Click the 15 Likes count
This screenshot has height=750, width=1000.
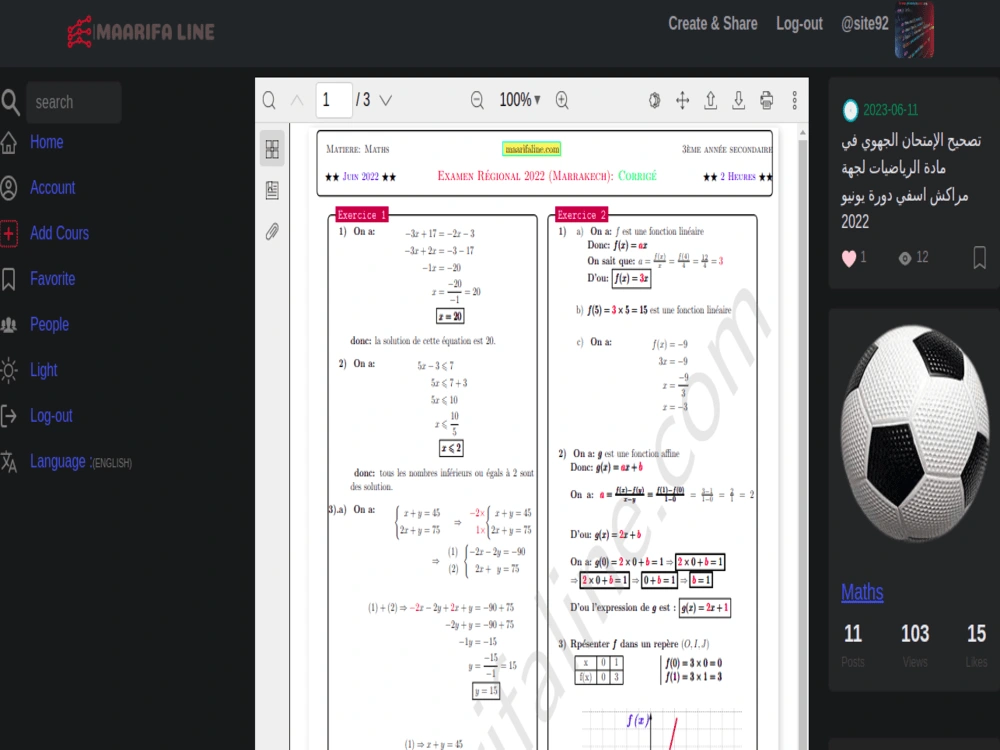976,634
